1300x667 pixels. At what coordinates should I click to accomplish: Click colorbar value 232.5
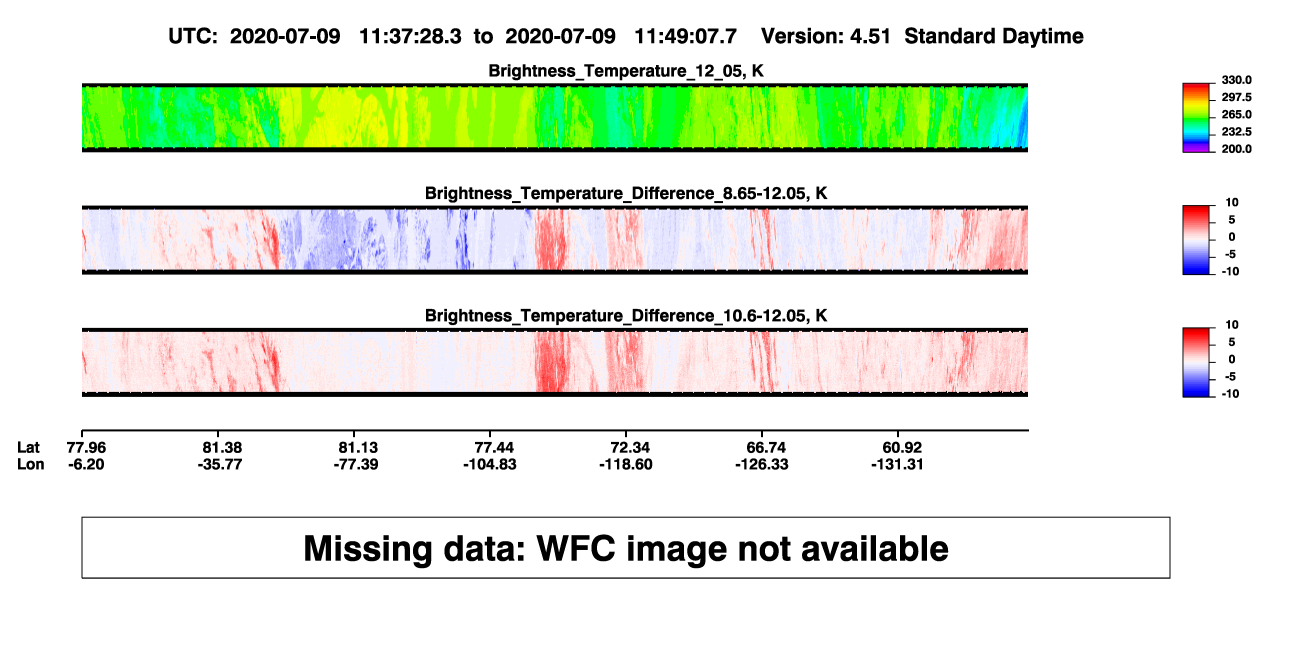coord(1237,132)
